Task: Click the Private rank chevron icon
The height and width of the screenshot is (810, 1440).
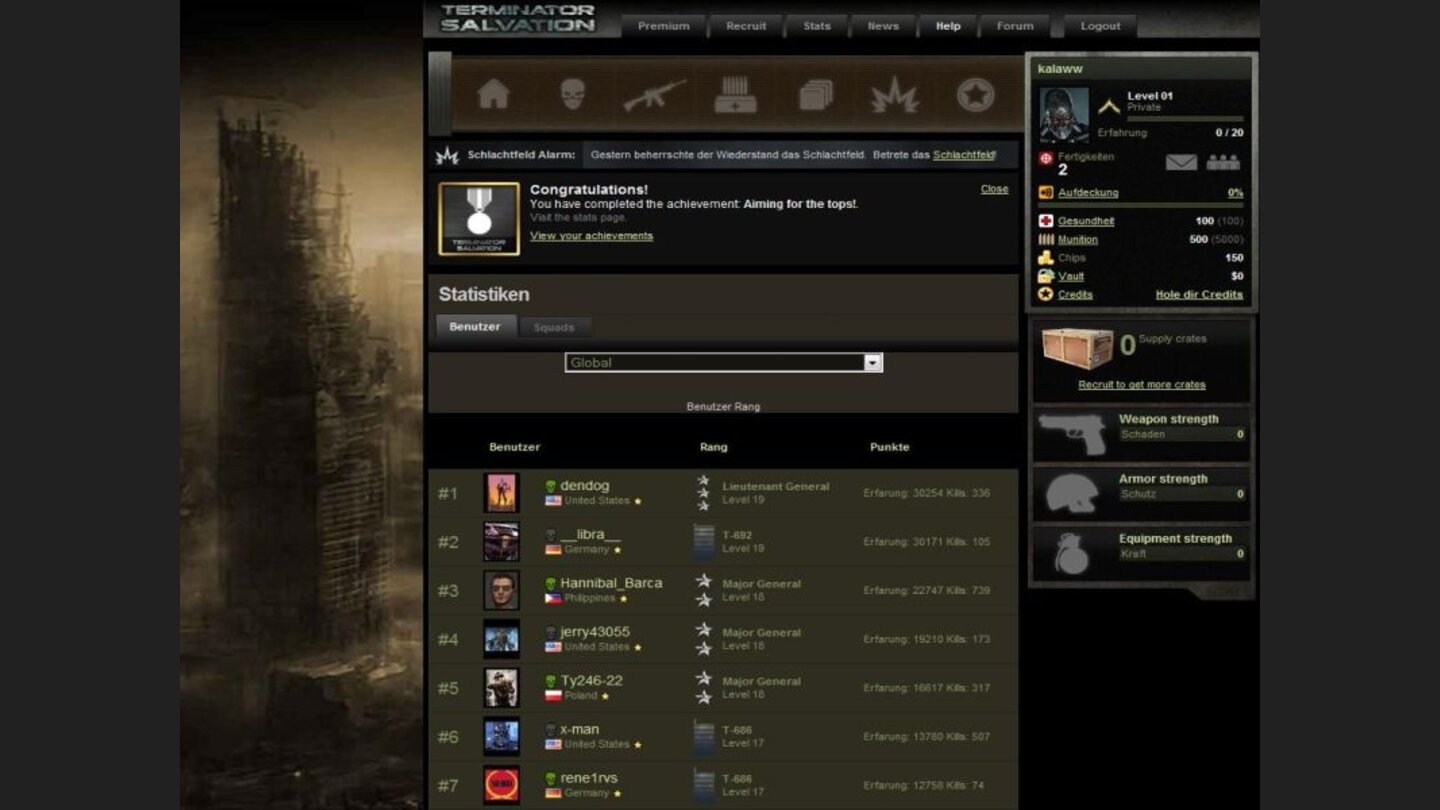Action: [1109, 105]
